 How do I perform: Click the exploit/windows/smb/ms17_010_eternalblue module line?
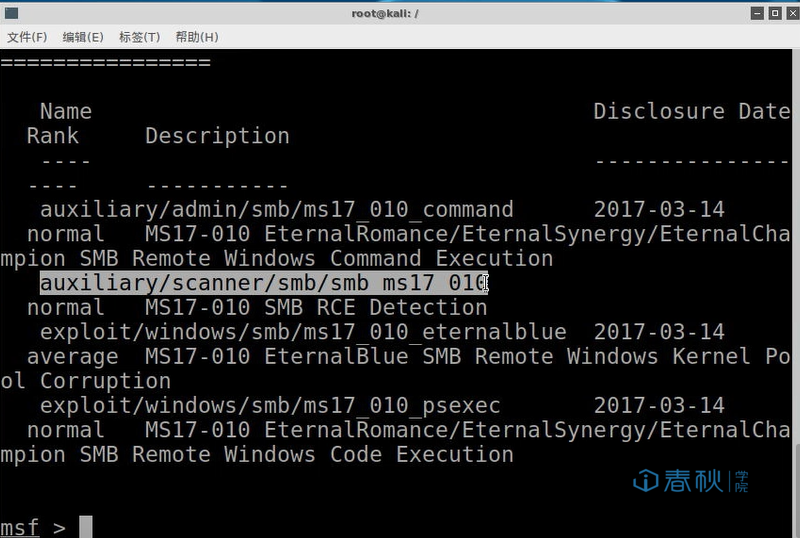[x=303, y=332]
